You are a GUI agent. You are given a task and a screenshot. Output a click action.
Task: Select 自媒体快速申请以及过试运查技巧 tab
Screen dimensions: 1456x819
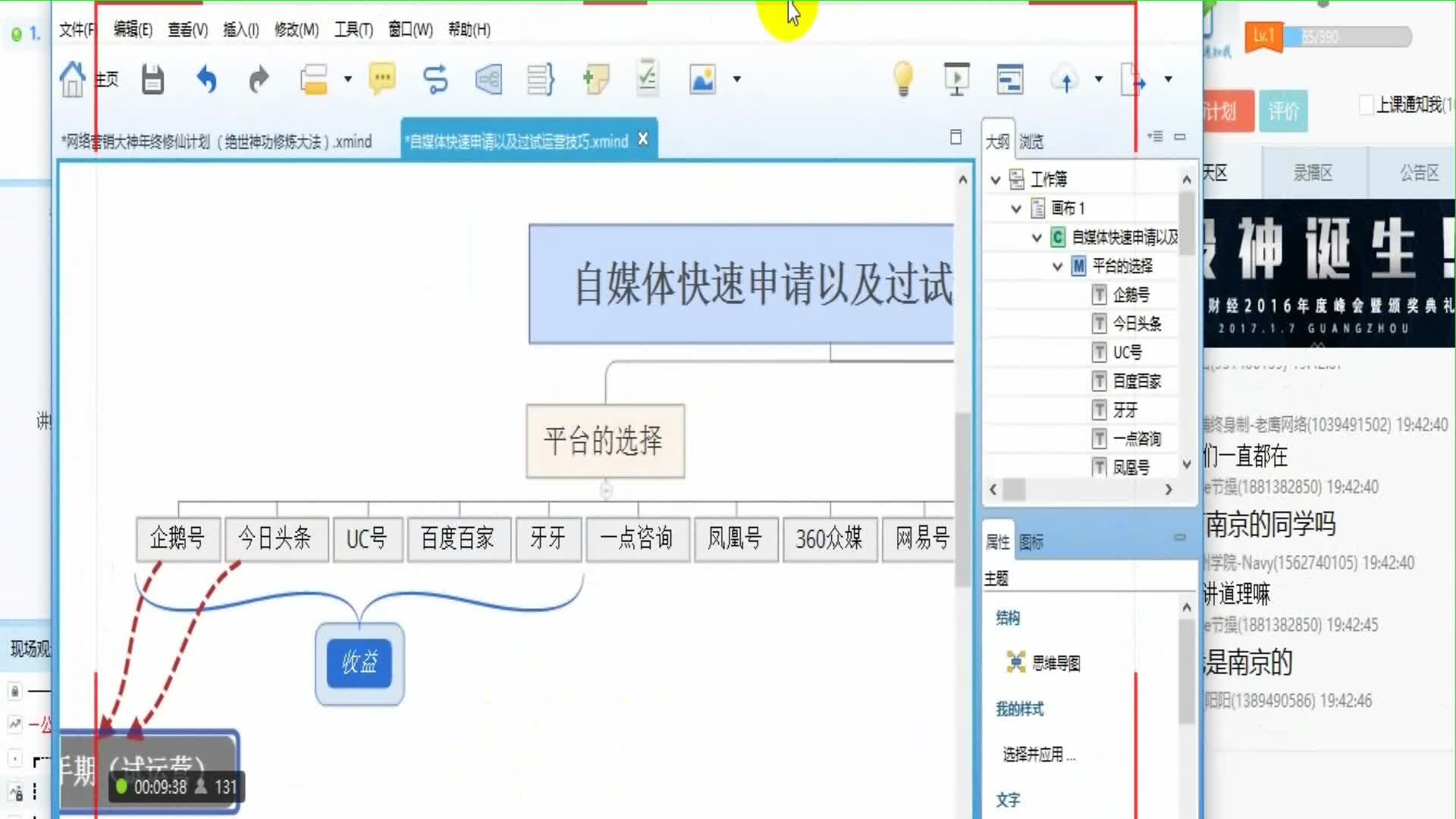click(x=517, y=140)
